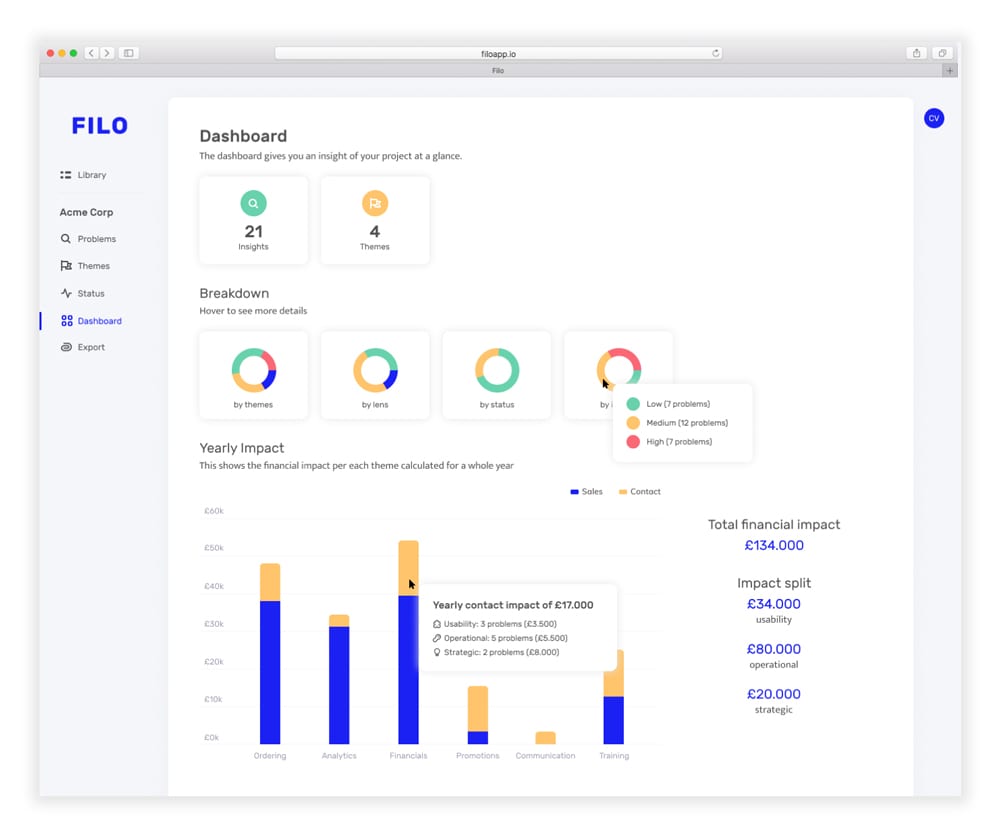Toggle the browser sidebar button
Viewport: 1000px width, 837px height.
pos(128,53)
